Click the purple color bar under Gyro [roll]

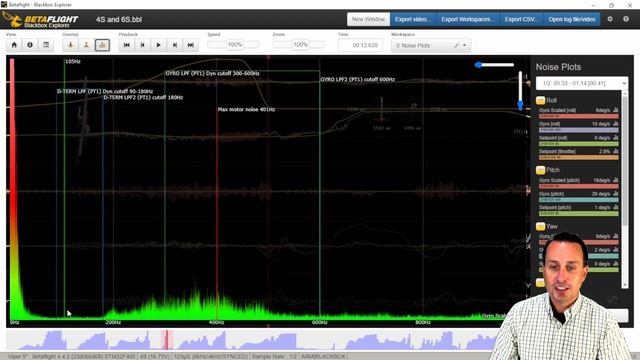pyautogui.click(x=579, y=130)
